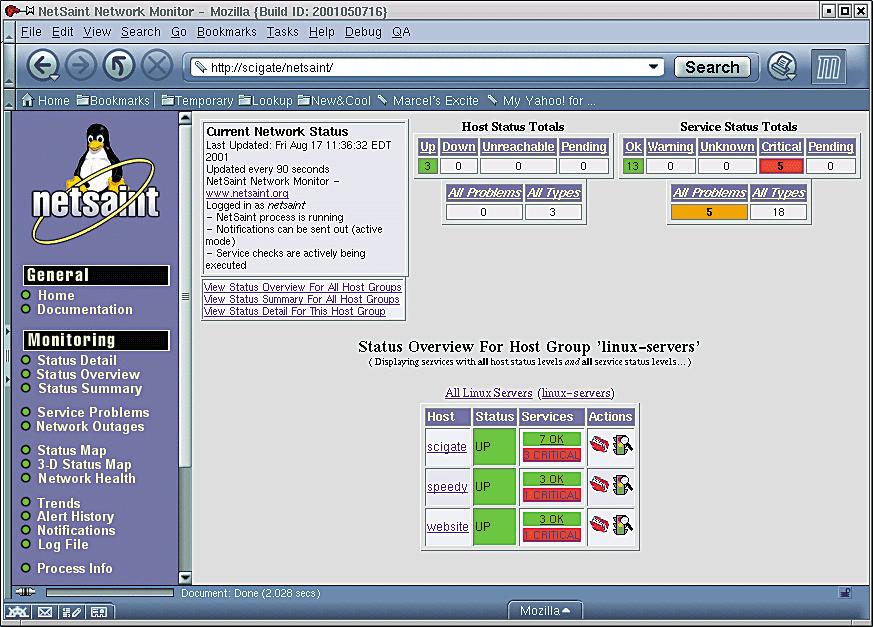Open Service Problems link in sidebar
Screen dimensions: 873x627
pos(93,412)
